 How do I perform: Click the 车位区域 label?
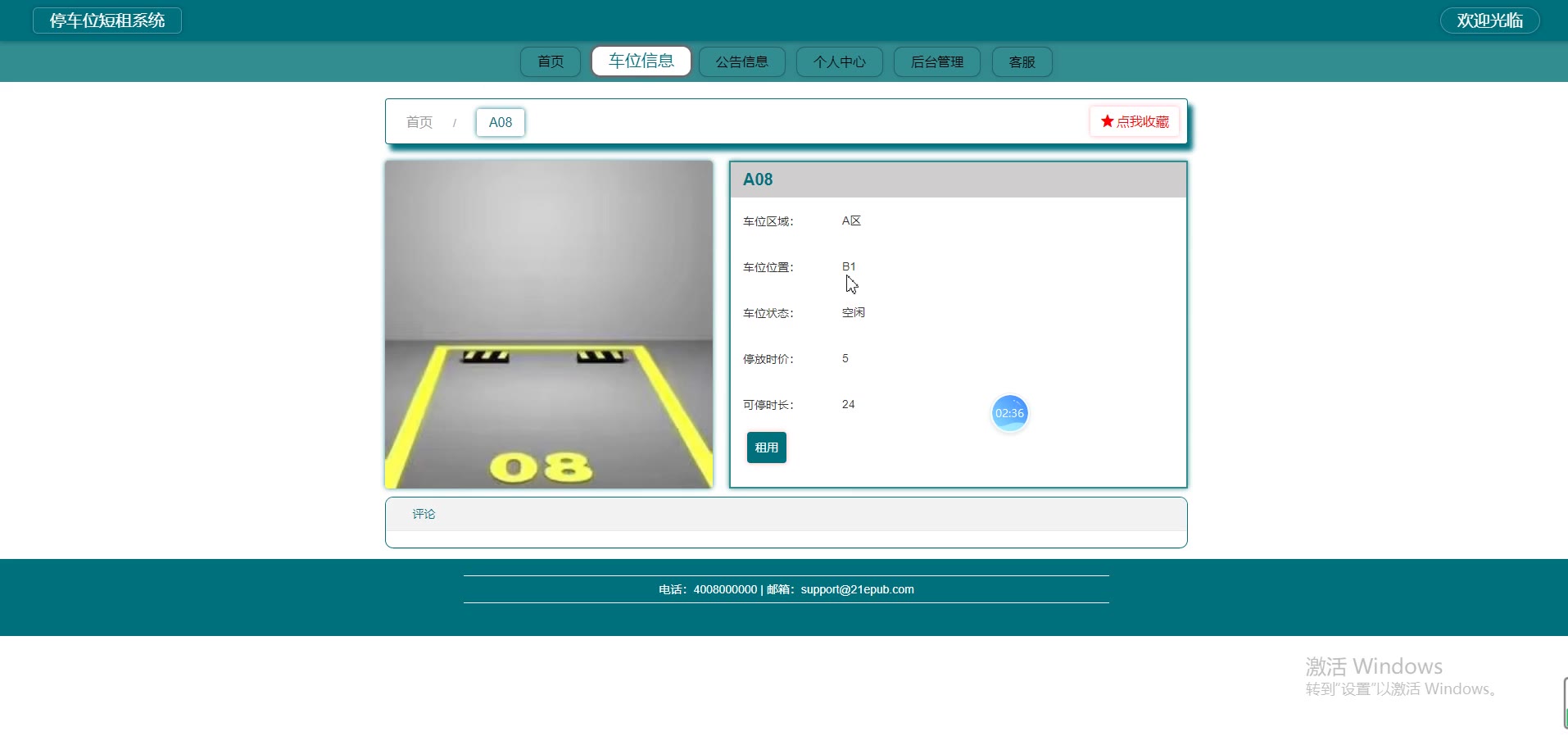tap(768, 221)
